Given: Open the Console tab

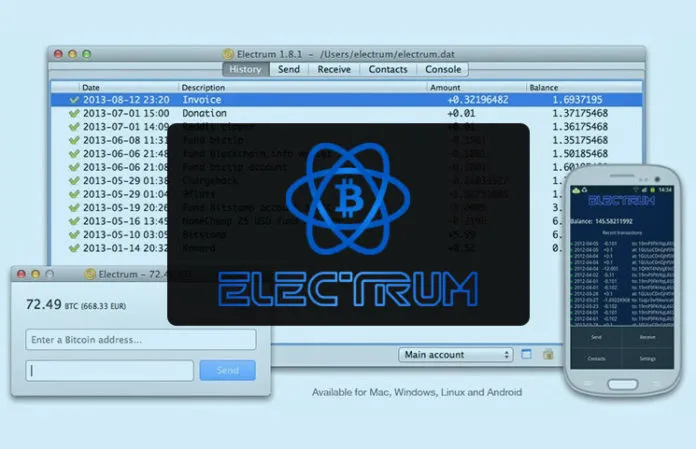Looking at the screenshot, I should coord(443,69).
